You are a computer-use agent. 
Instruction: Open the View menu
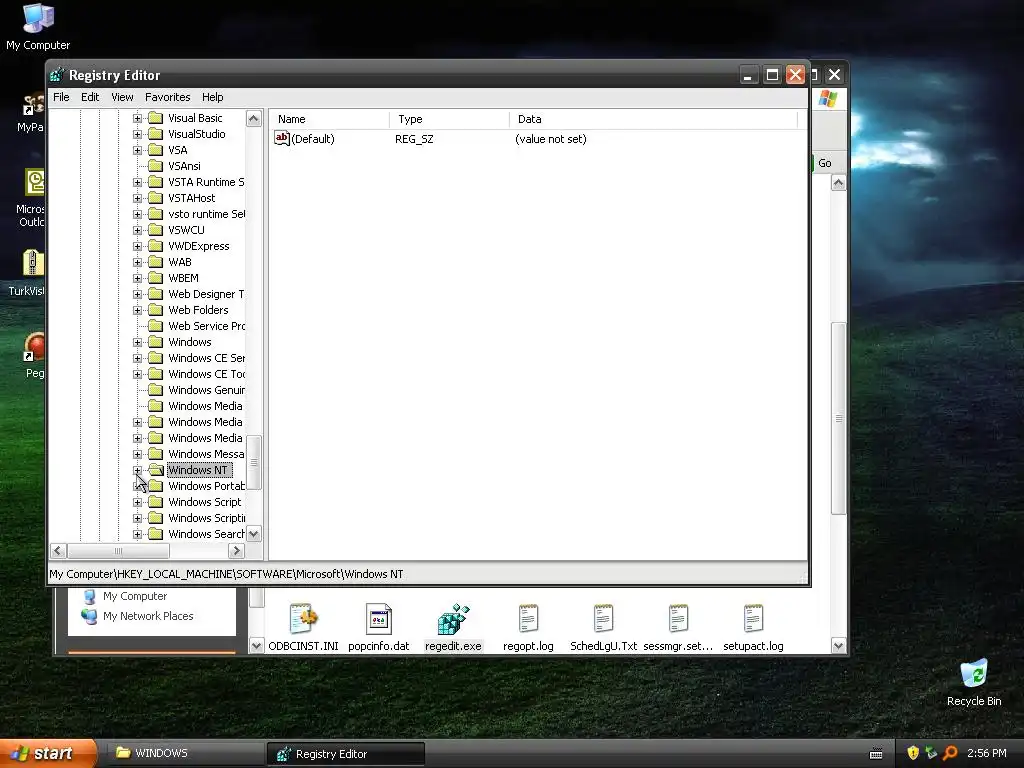pos(122,97)
